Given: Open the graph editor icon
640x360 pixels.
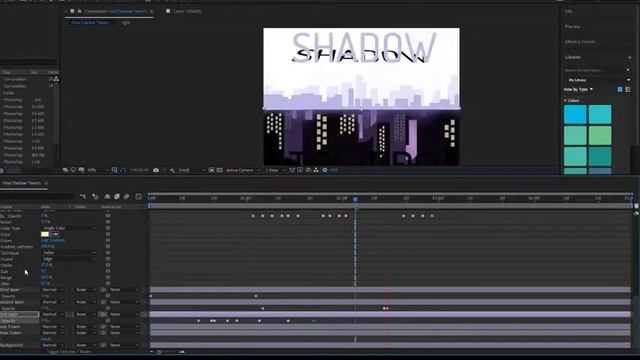Looking at the screenshot, I should tap(139, 197).
